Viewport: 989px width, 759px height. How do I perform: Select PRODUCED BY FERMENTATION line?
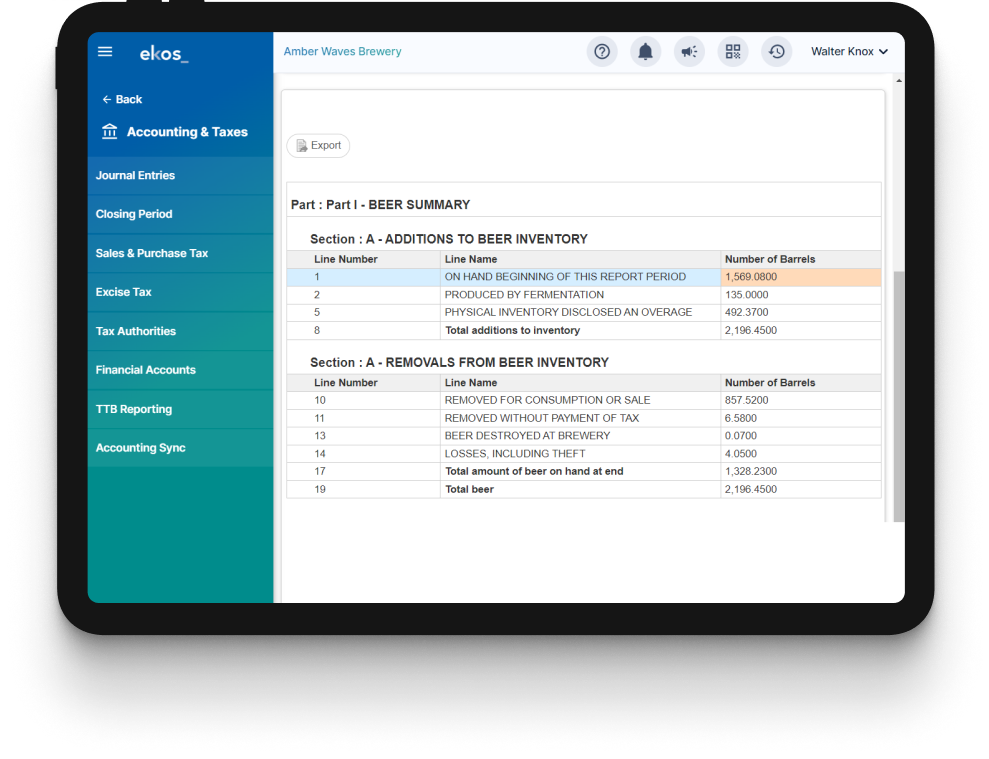[x=524, y=295]
